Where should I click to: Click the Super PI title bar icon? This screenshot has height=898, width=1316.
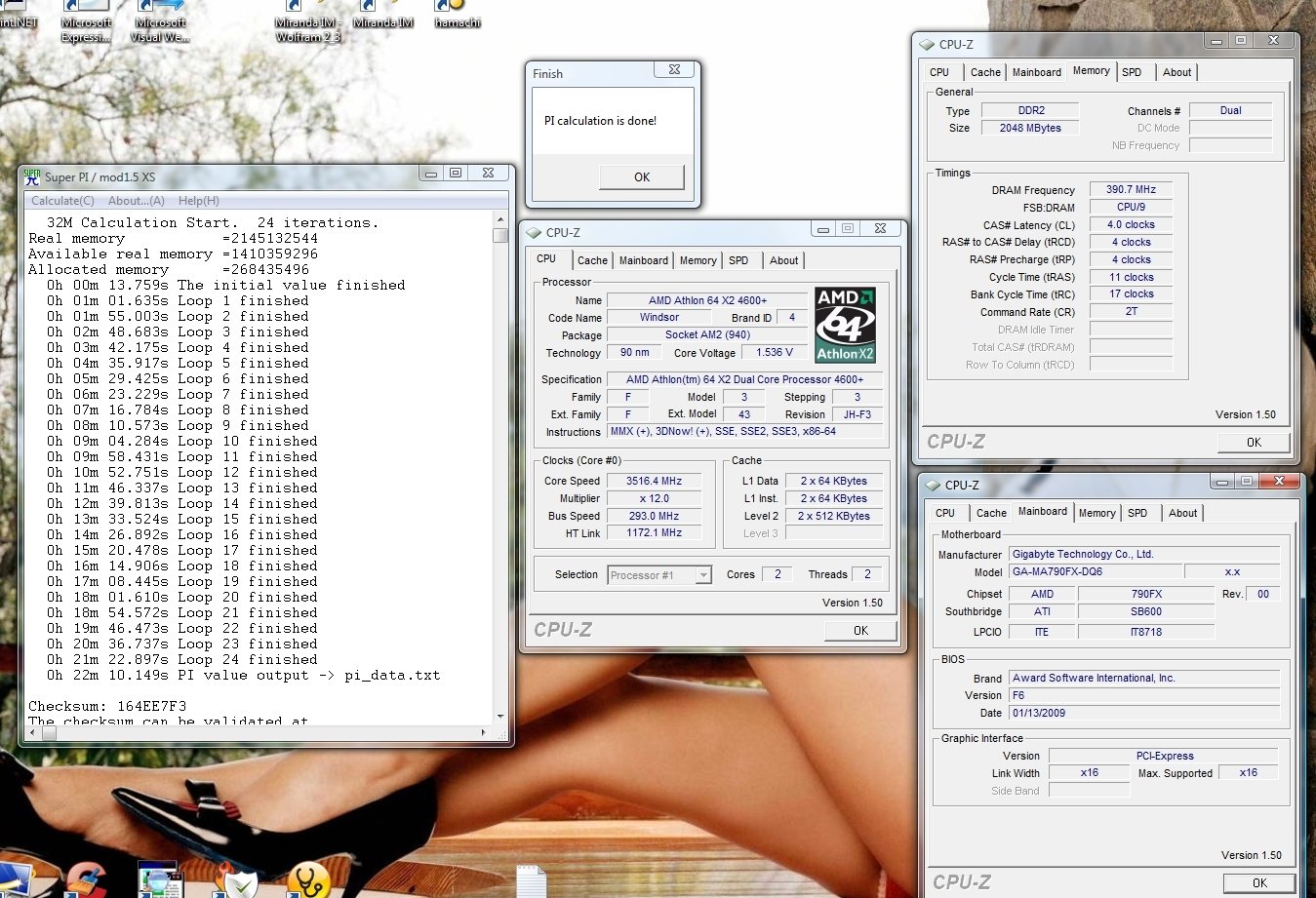pyautogui.click(x=32, y=176)
